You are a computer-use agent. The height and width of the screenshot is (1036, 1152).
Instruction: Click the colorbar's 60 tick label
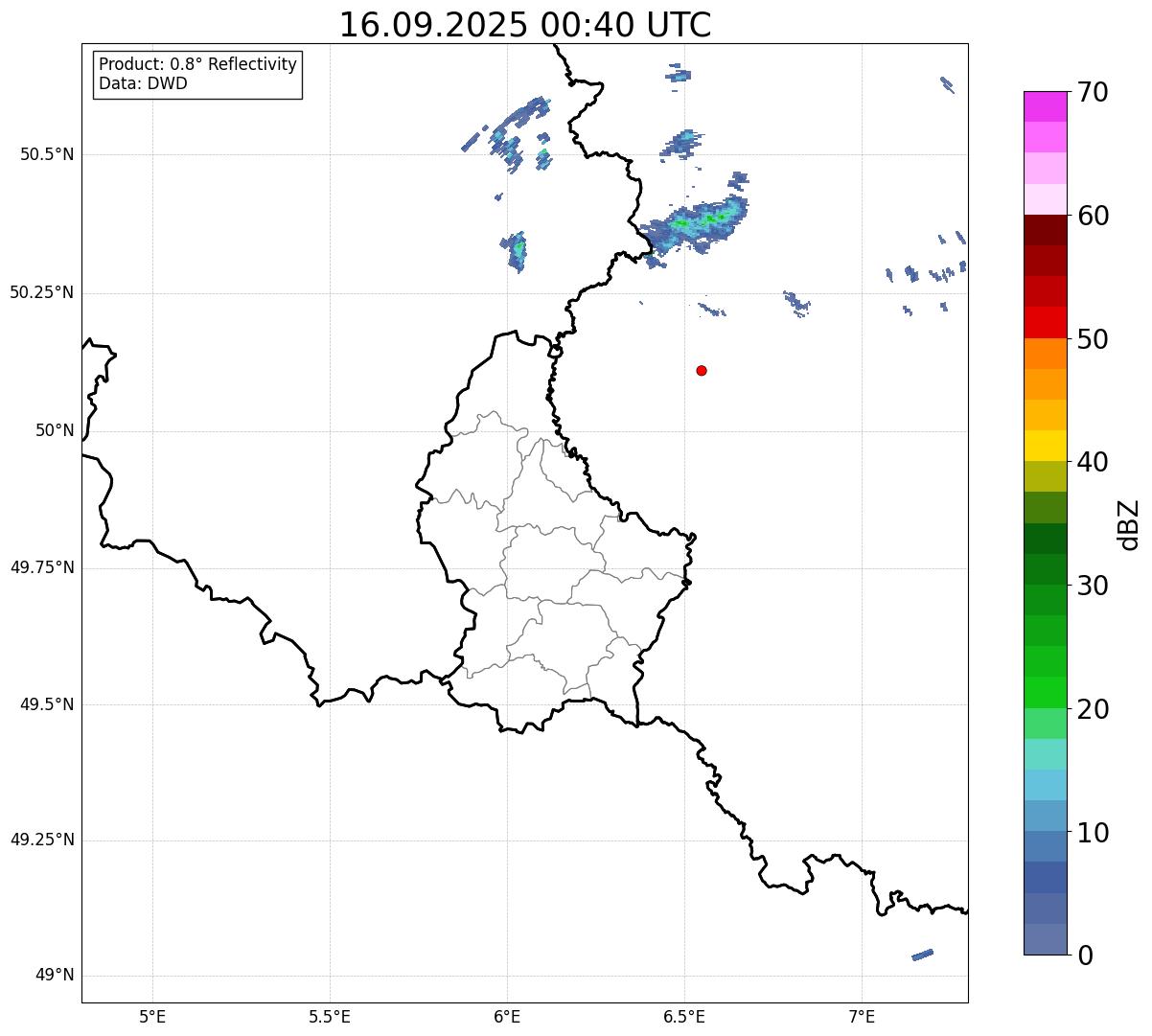click(x=1093, y=216)
